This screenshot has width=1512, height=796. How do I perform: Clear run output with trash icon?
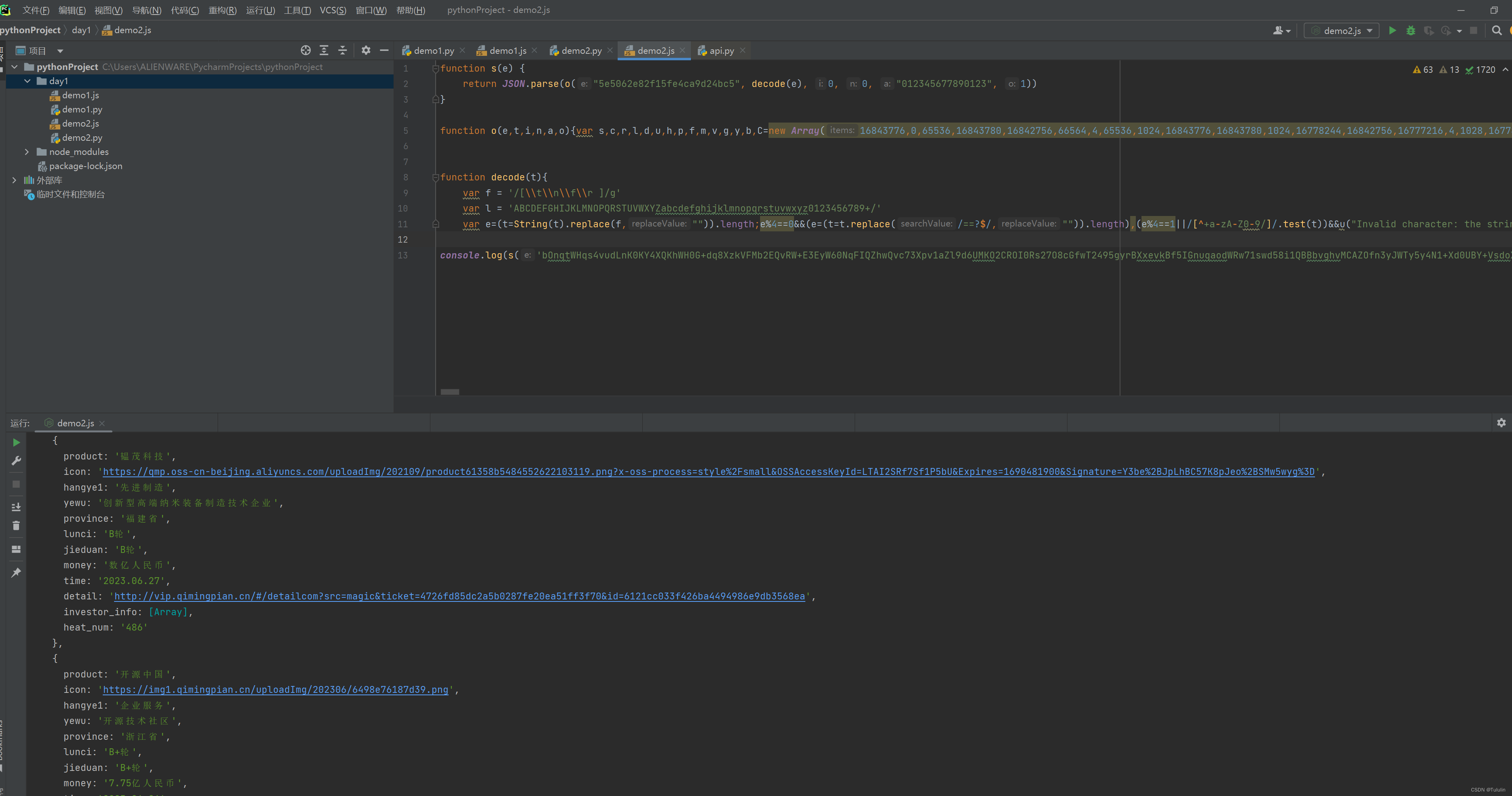[17, 526]
